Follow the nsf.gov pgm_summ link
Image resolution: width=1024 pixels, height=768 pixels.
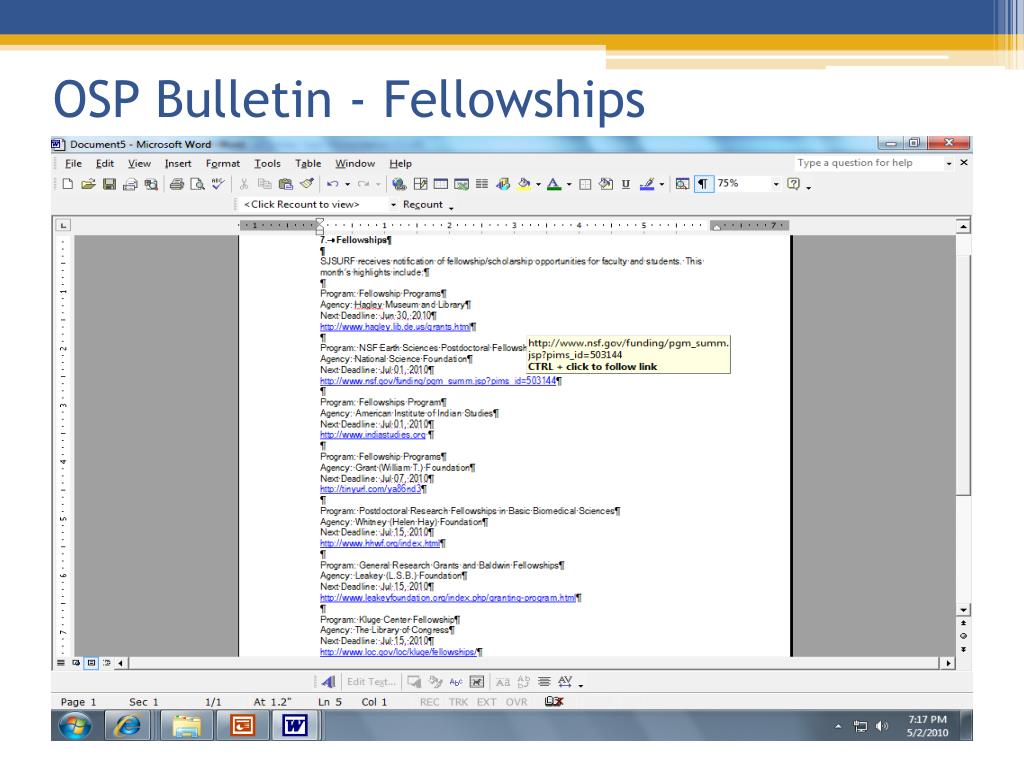click(438, 381)
